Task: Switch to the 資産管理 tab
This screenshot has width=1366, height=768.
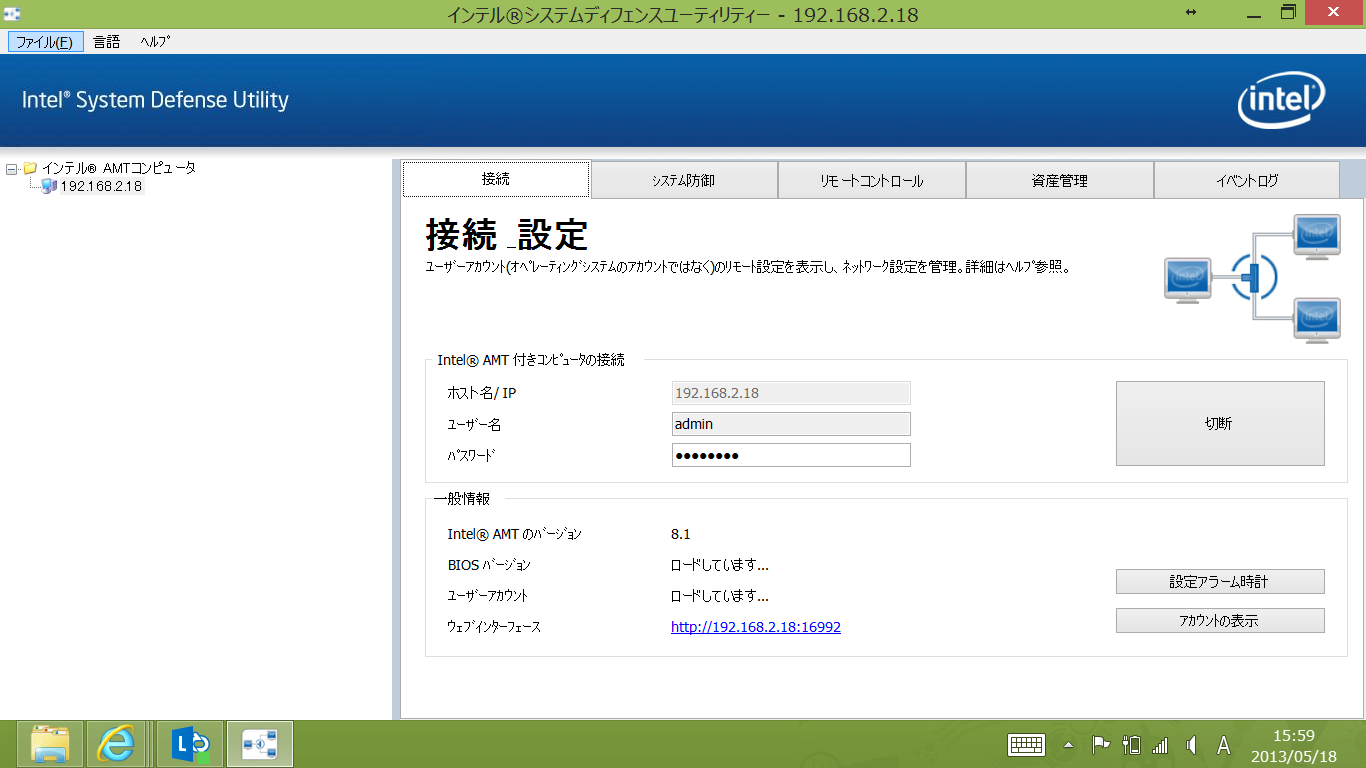Action: click(x=1059, y=181)
